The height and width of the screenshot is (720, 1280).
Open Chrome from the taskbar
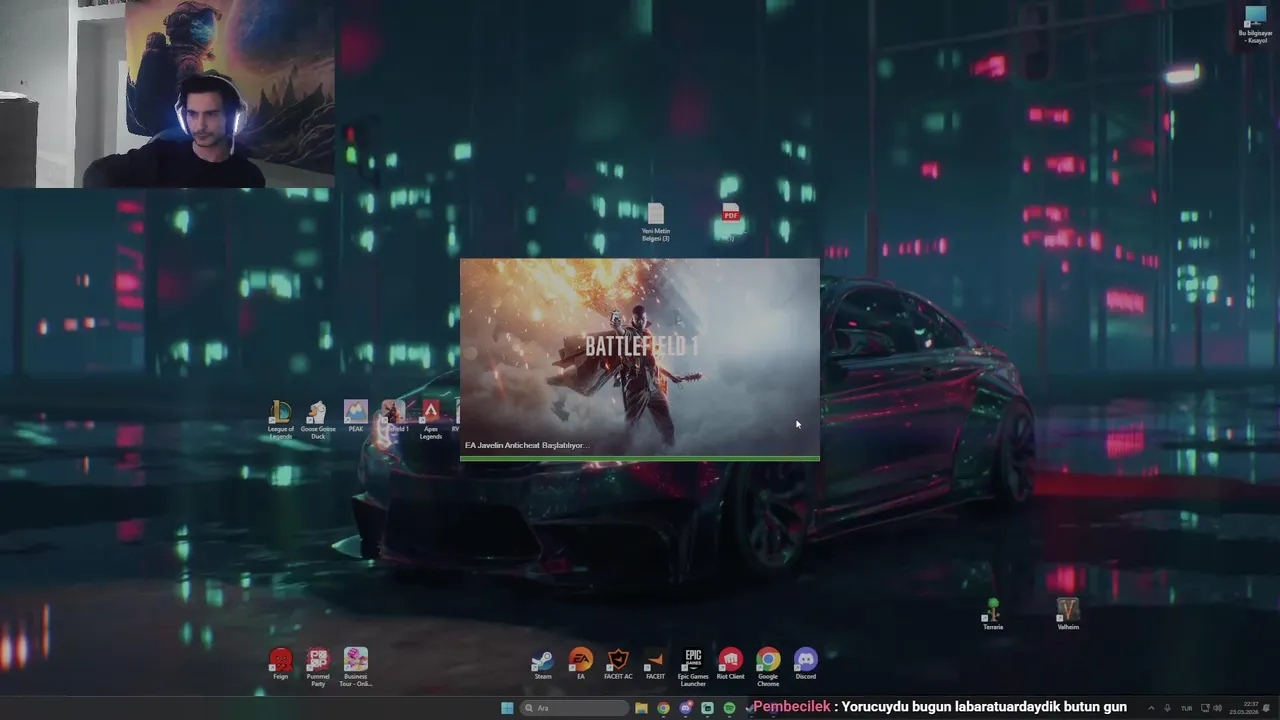[x=663, y=708]
